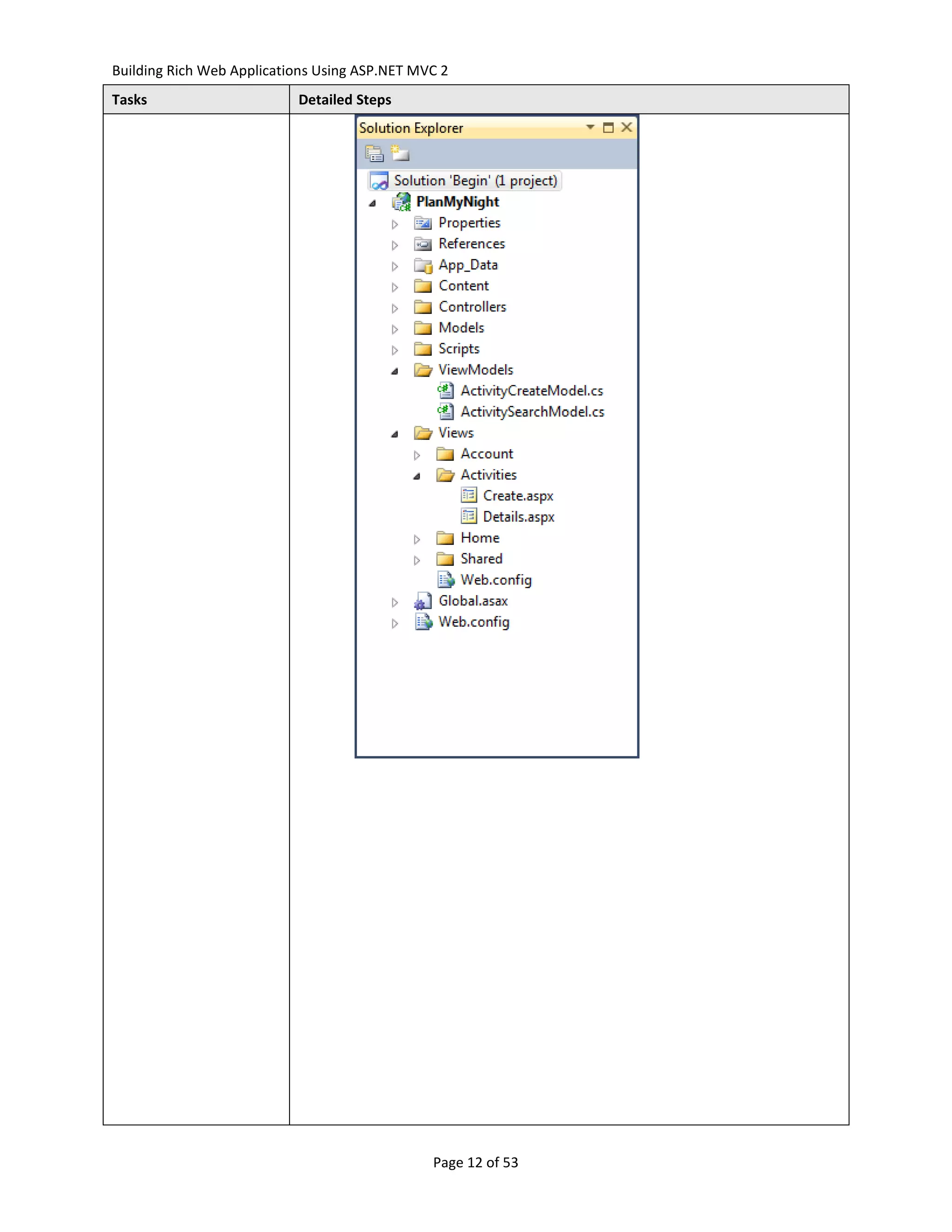Click the References folder icon
Image resolution: width=952 pixels, height=1232 pixels.
[423, 244]
